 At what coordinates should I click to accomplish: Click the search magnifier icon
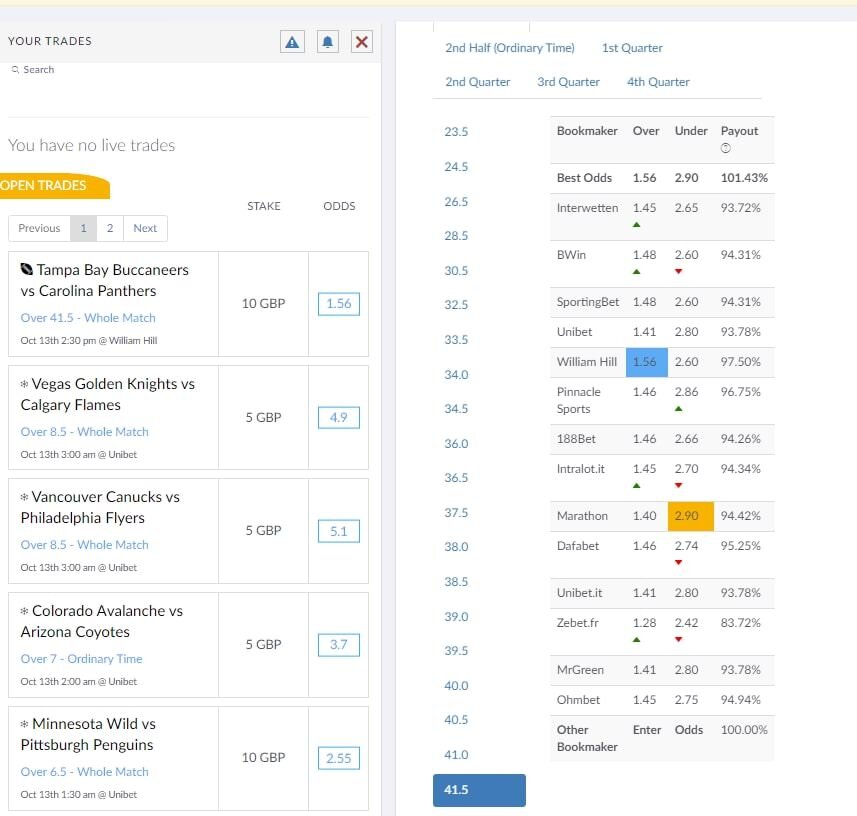[x=15, y=69]
